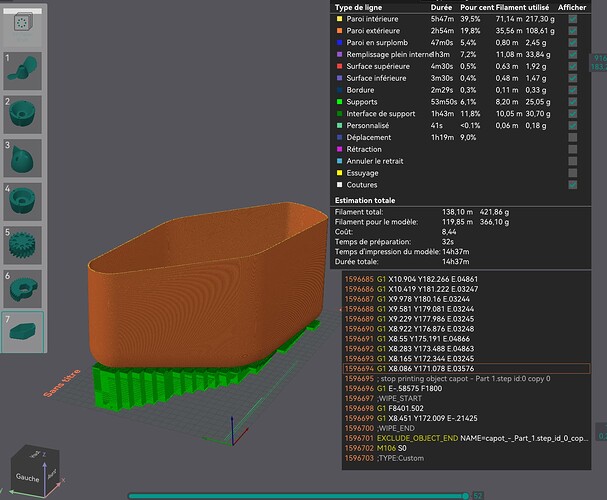
Task: Click the all-plates overview icon
Action: point(22,23)
